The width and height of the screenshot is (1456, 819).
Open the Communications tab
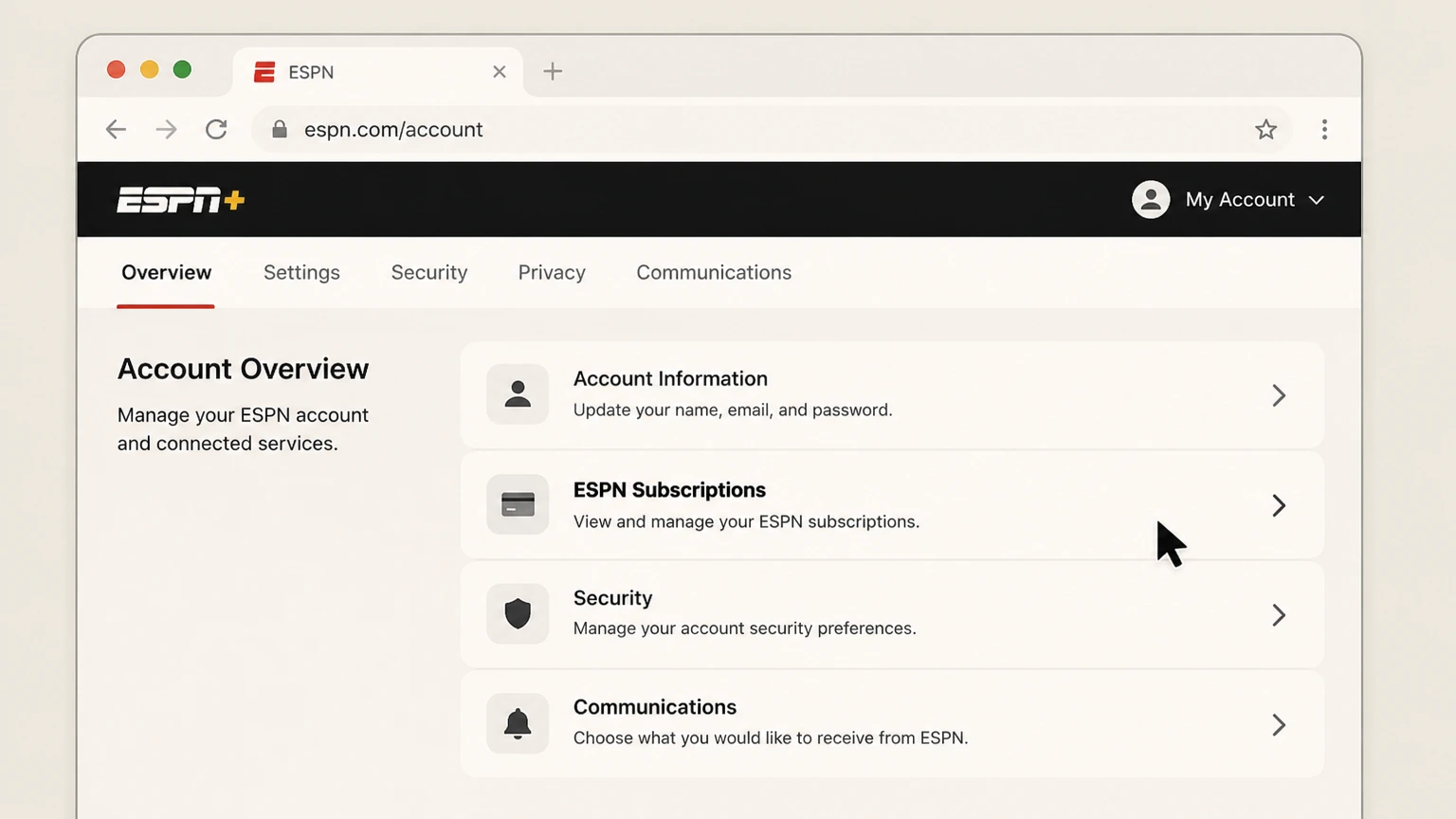click(714, 273)
